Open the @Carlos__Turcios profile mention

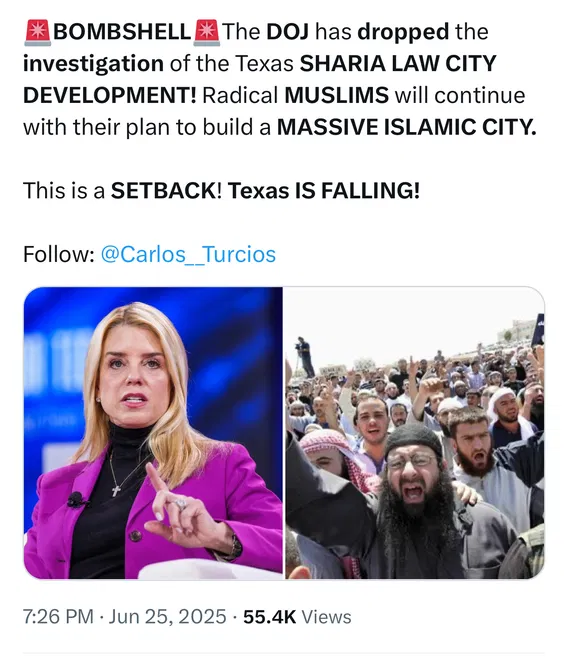click(x=188, y=254)
